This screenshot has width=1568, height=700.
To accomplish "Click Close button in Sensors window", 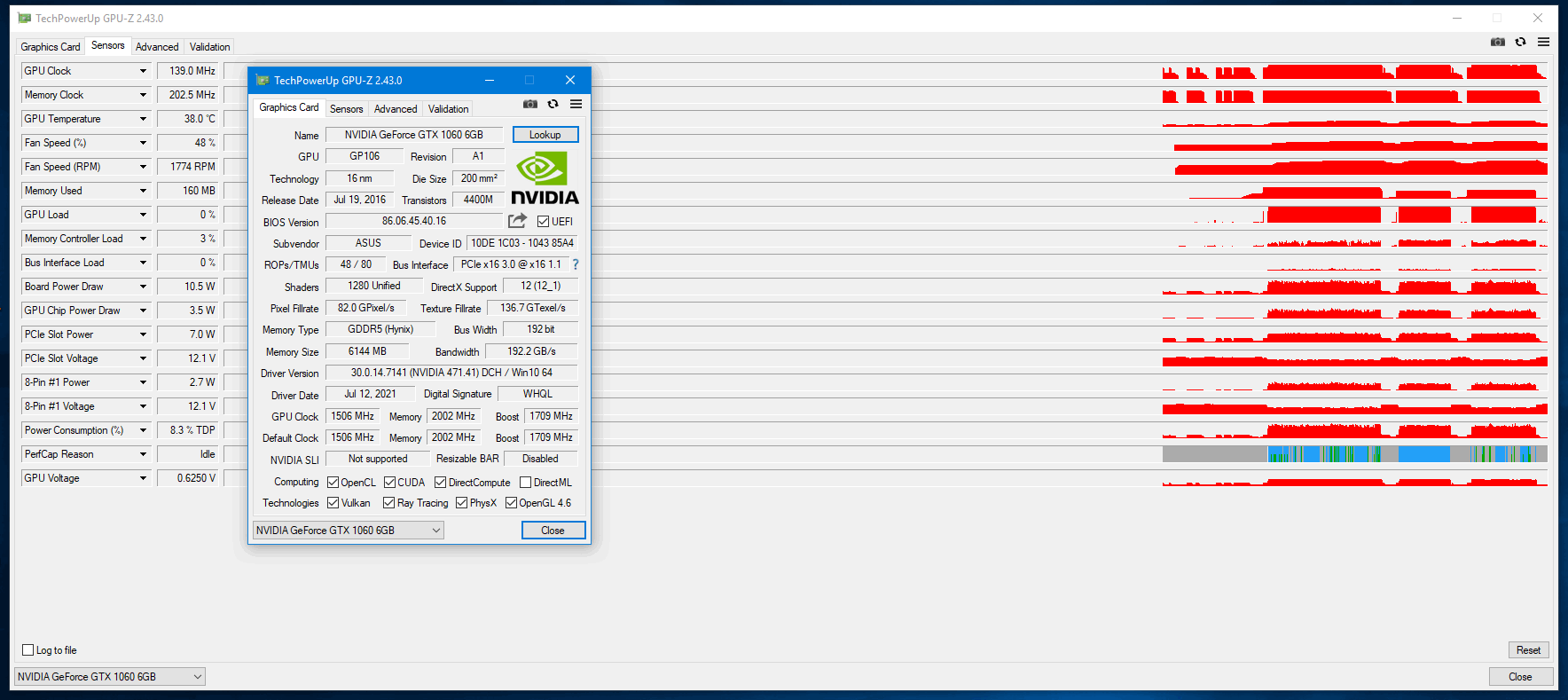I will 1520,677.
